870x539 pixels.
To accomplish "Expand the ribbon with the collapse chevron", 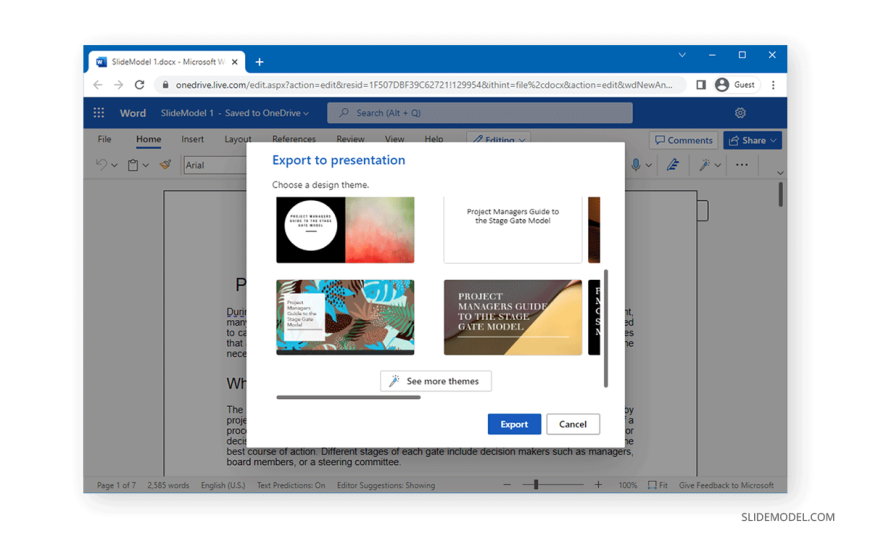I will (x=780, y=173).
